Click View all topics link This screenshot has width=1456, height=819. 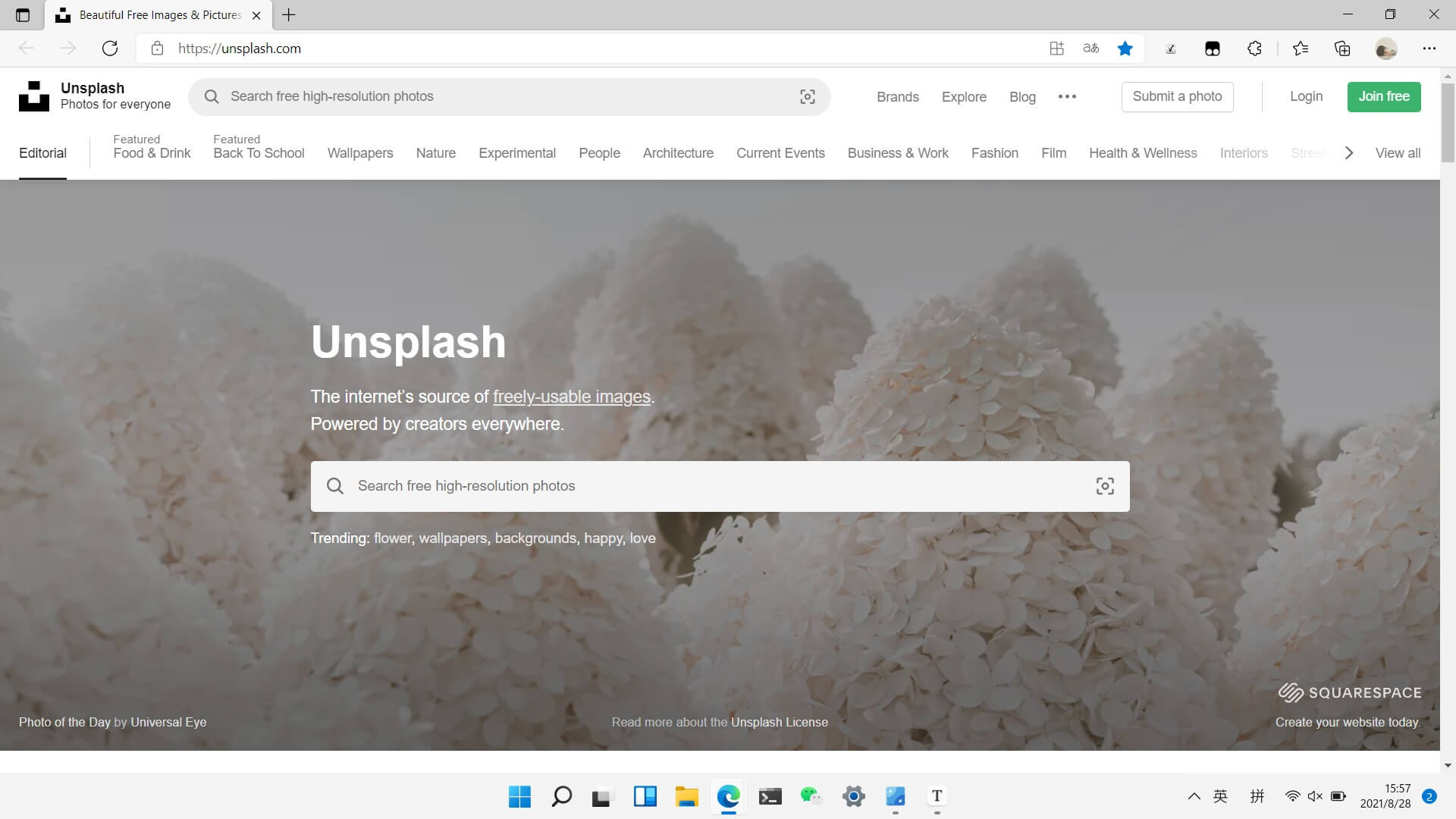1398,153
